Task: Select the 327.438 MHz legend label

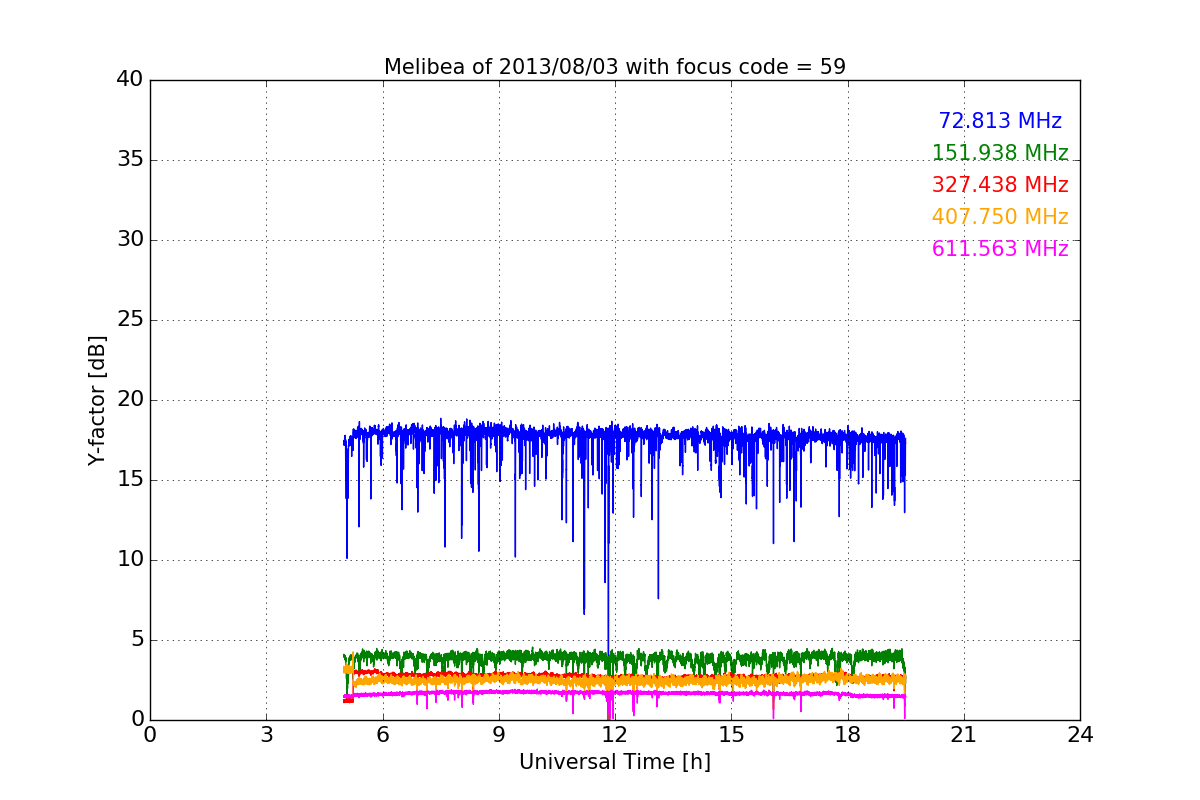Action: pyautogui.click(x=1000, y=185)
